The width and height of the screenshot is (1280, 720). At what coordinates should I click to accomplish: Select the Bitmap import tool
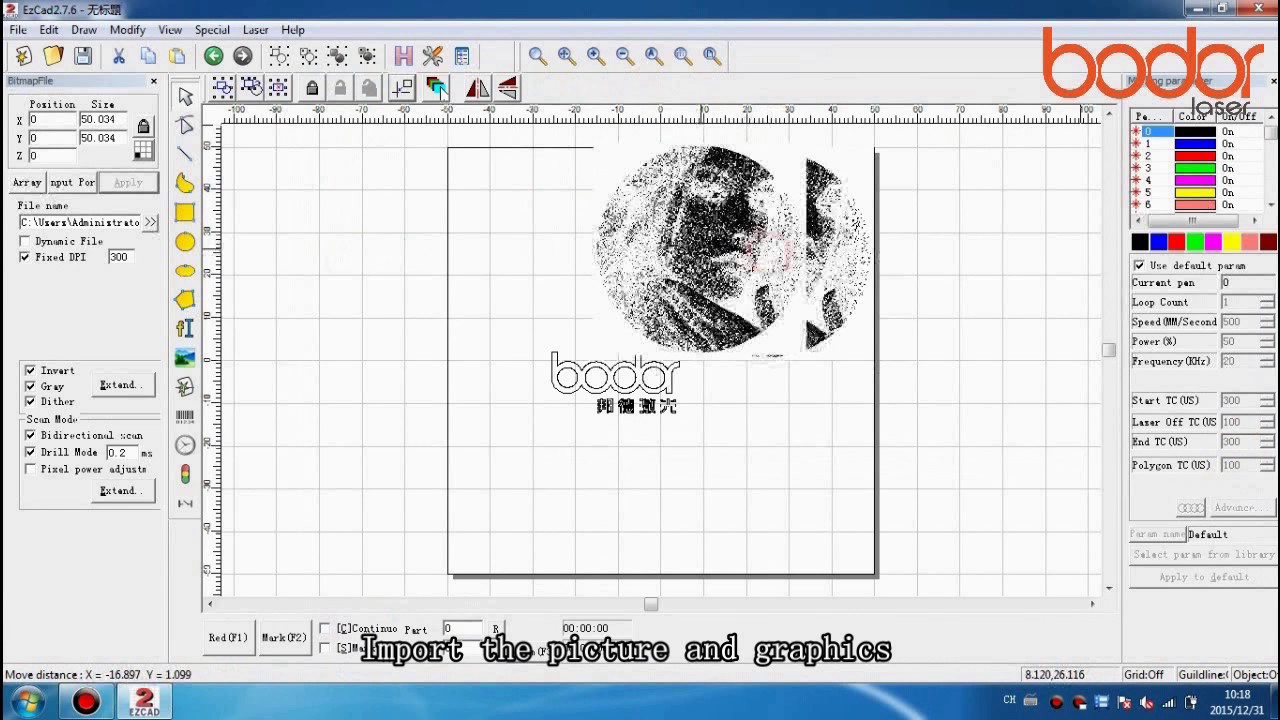pyautogui.click(x=185, y=357)
